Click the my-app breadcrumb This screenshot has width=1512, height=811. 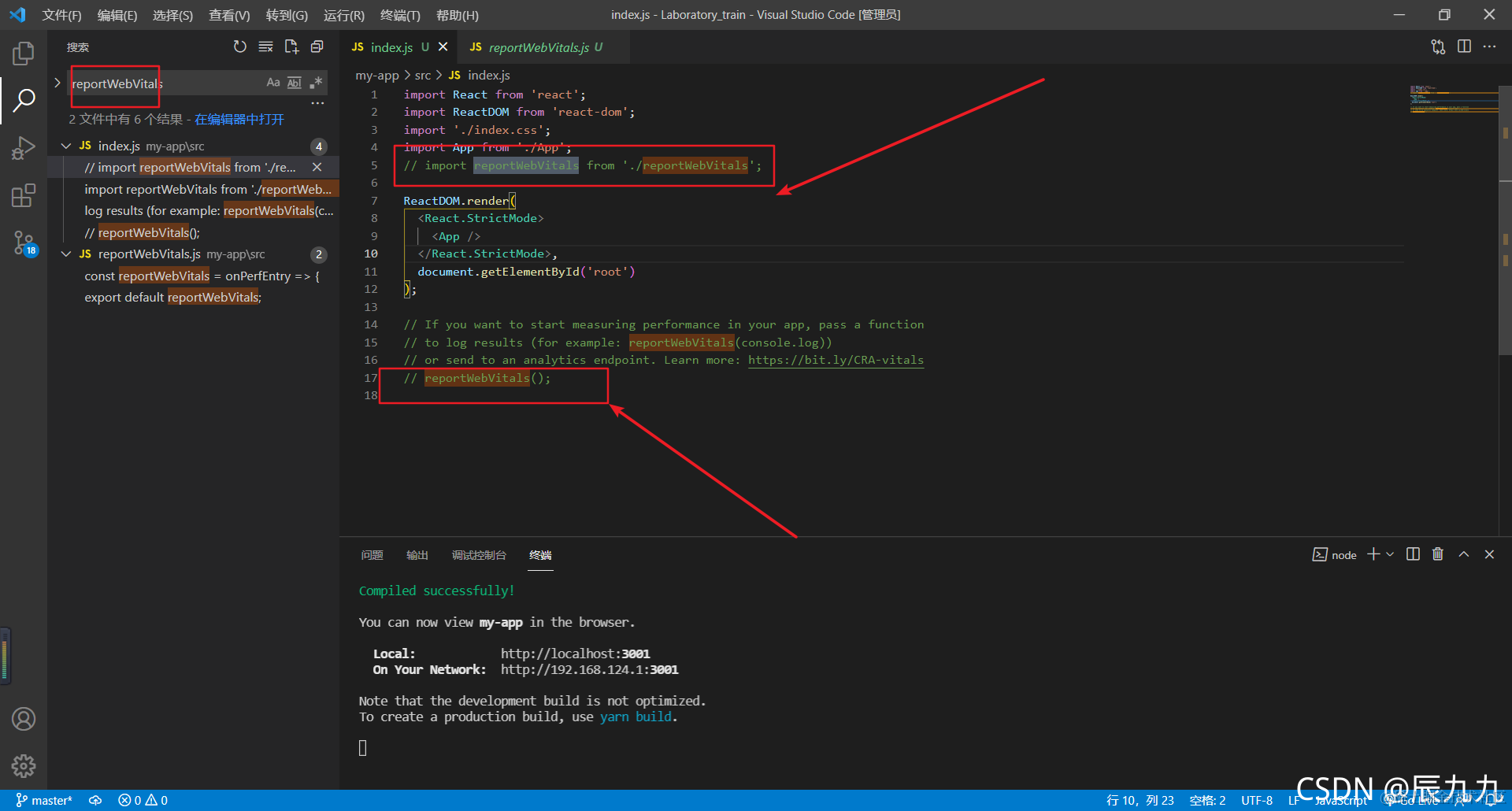(377, 76)
